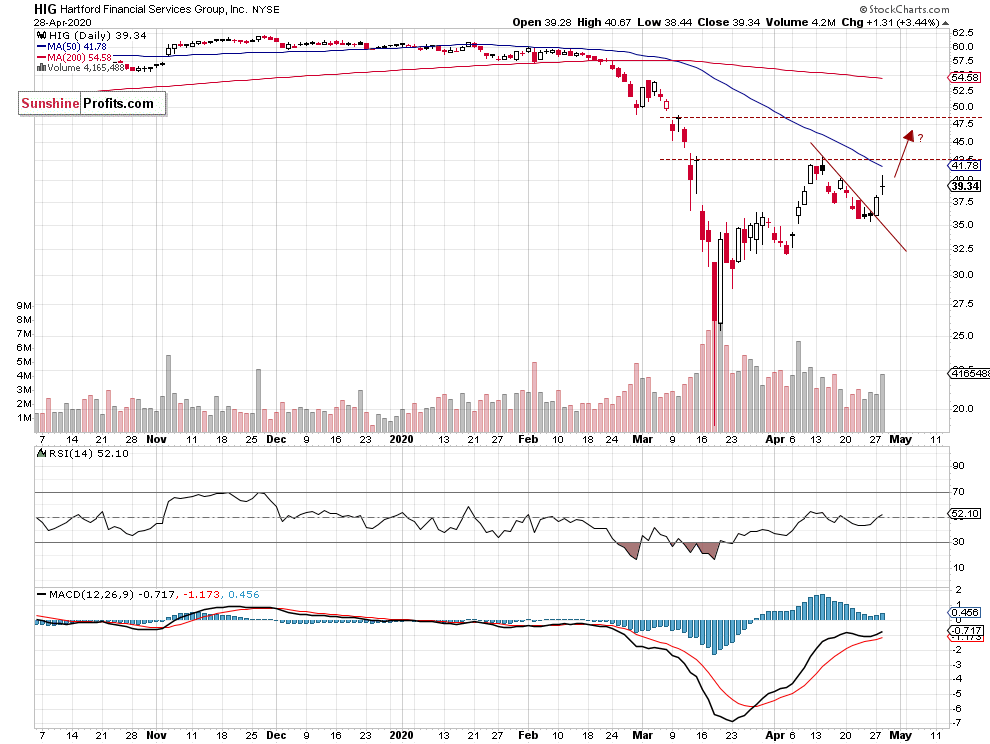Click the HIG (Daily) 39.34 legend label

(x=97, y=35)
